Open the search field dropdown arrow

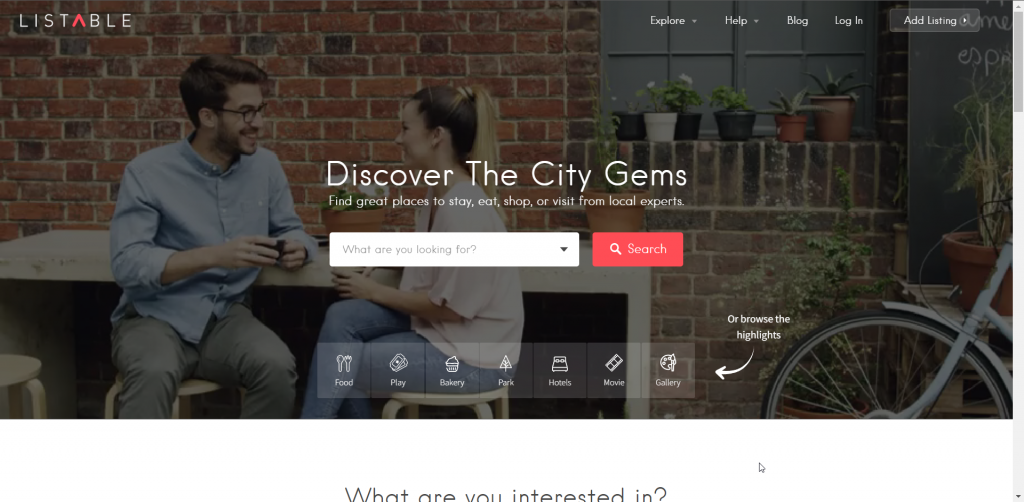point(564,249)
